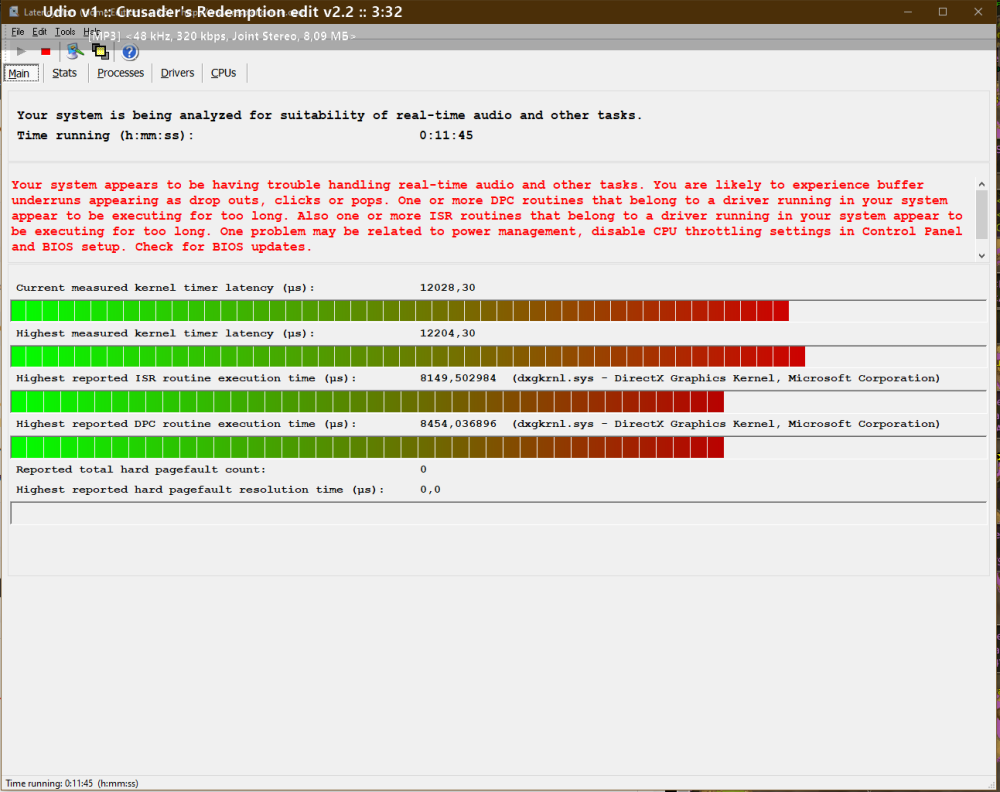Screen dimensions: 1000x792
Task: Click the current kernel timer latency bar
Action: click(x=400, y=311)
